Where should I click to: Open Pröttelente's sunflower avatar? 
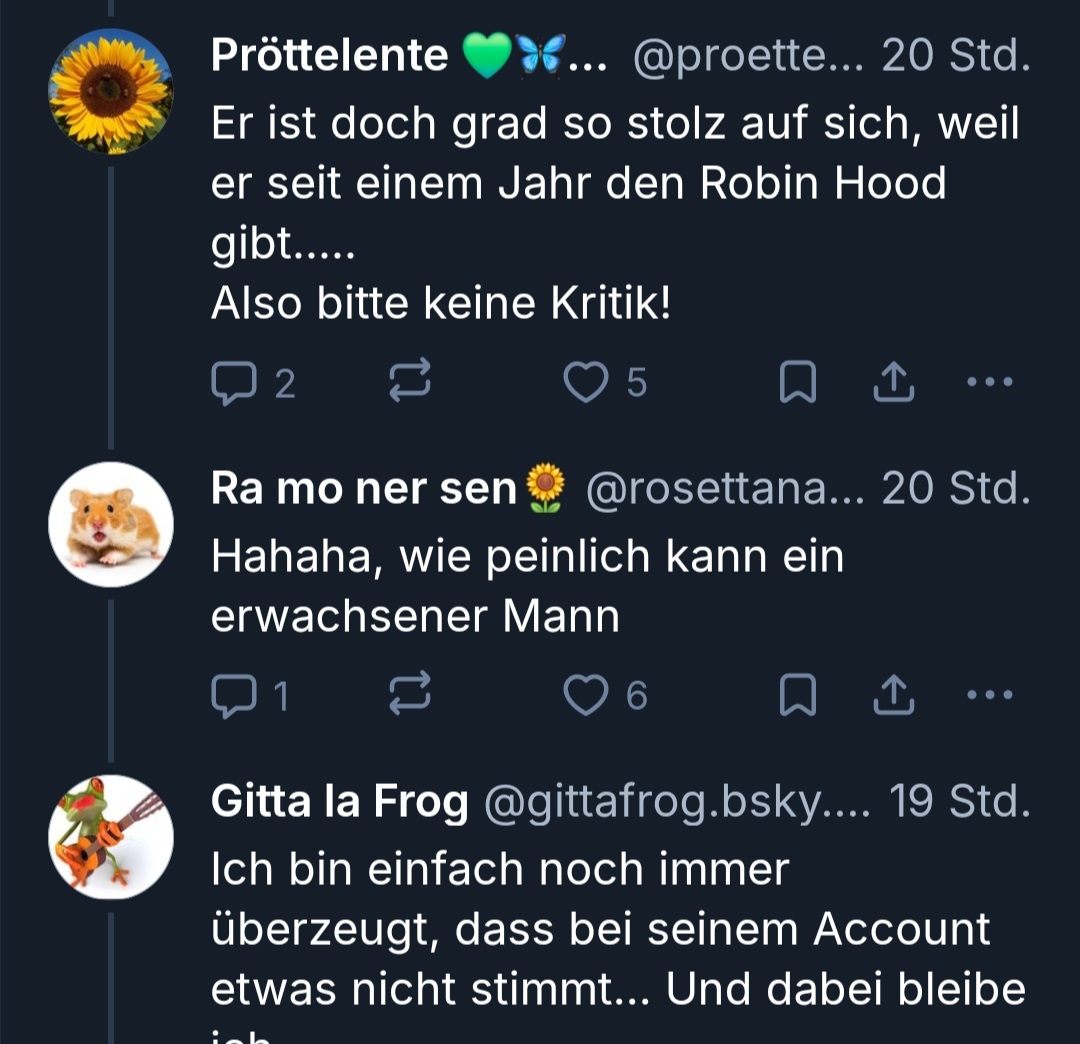(x=111, y=91)
